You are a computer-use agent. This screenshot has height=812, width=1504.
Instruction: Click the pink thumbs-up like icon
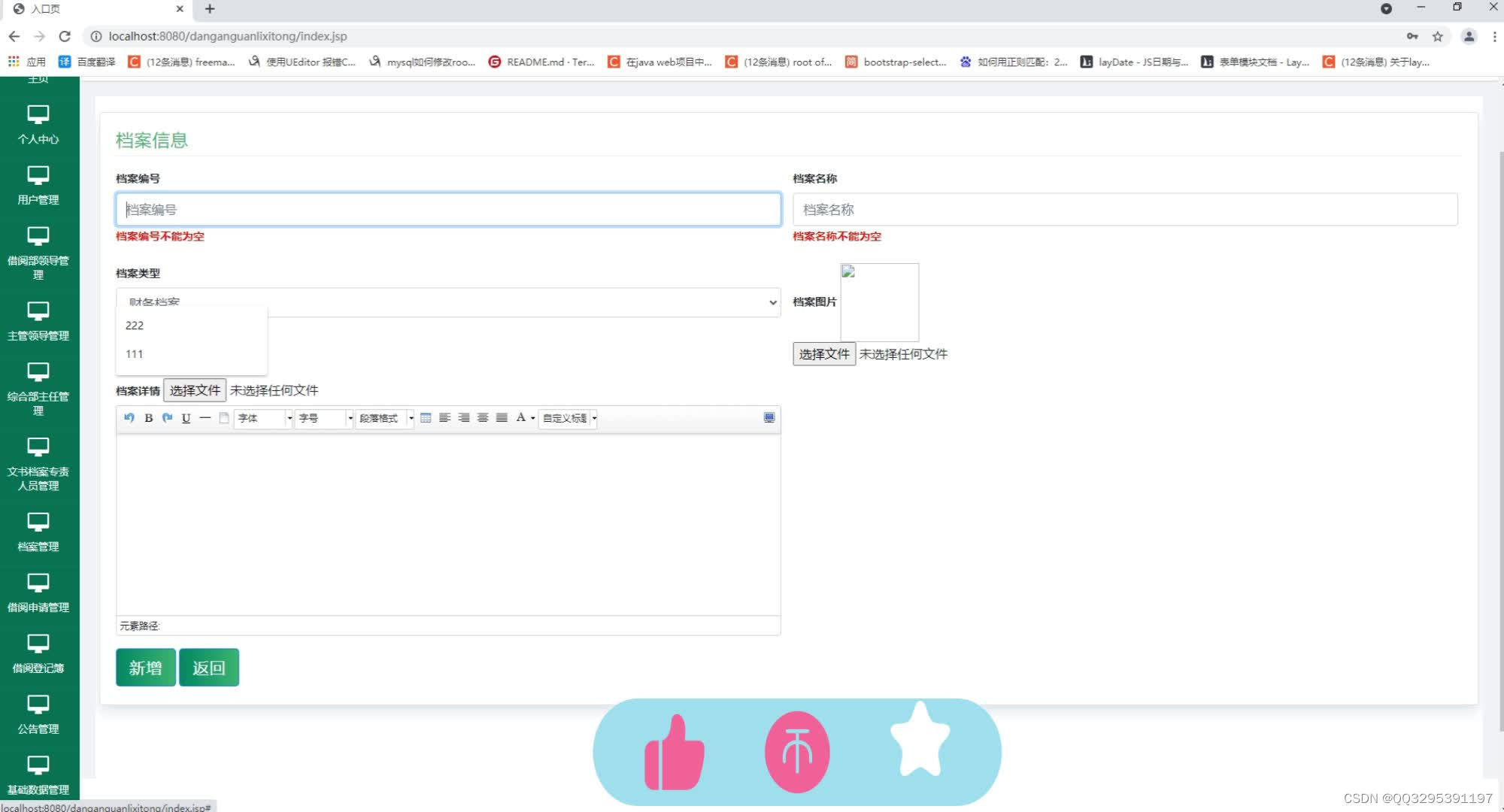tap(675, 752)
